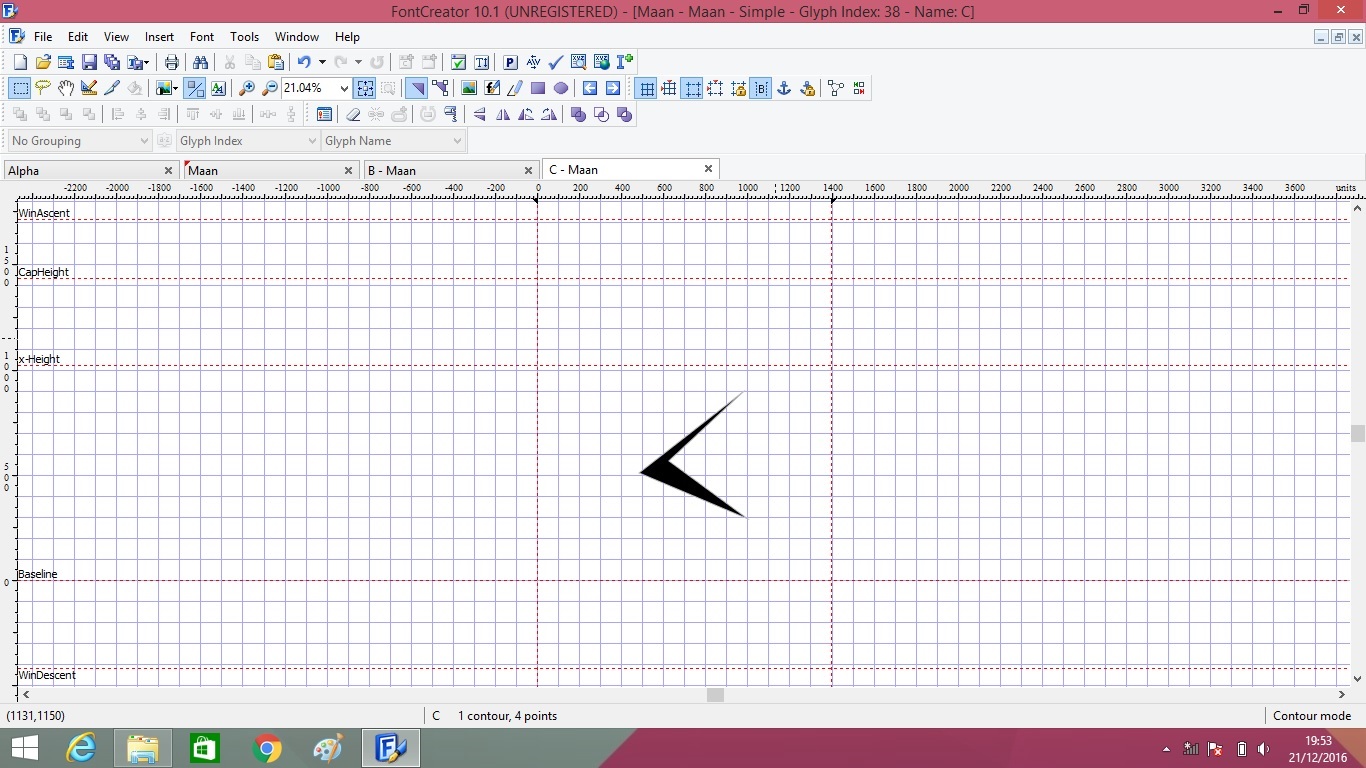Open the Font menu

pos(202,37)
